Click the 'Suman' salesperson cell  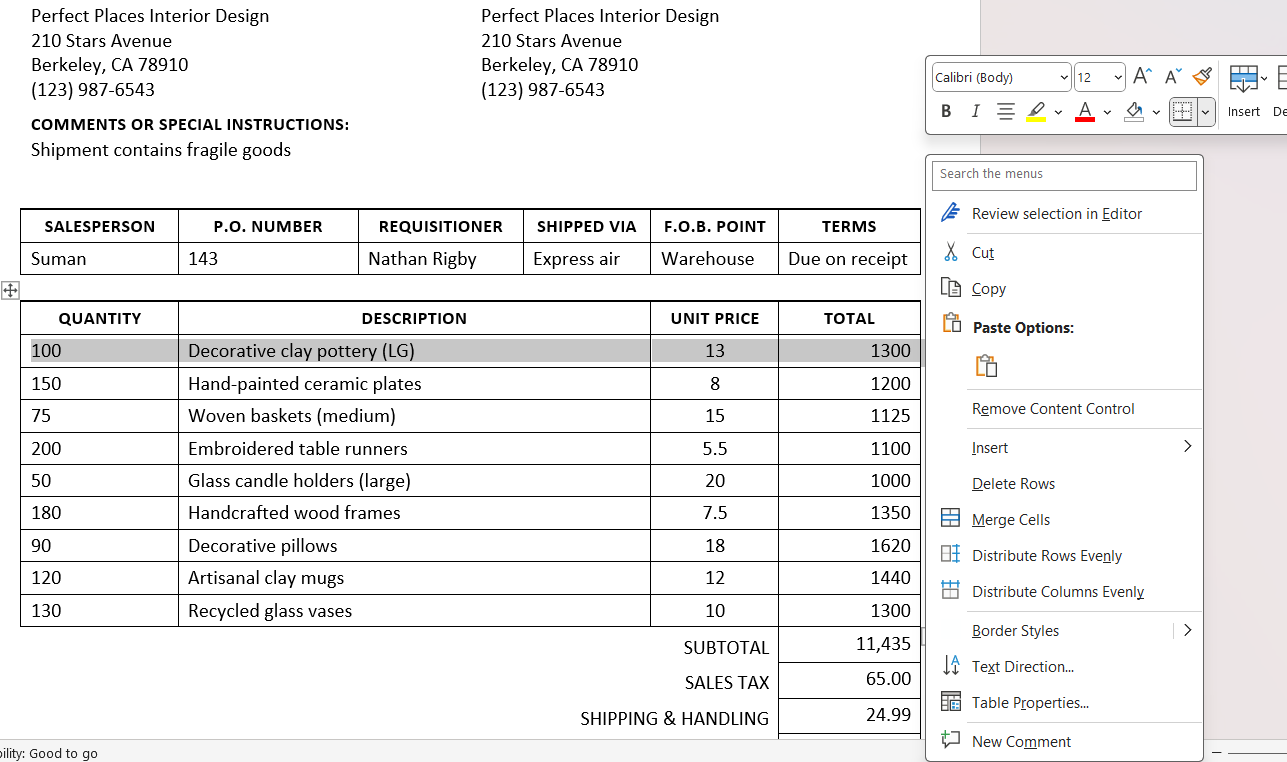pyautogui.click(x=100, y=259)
